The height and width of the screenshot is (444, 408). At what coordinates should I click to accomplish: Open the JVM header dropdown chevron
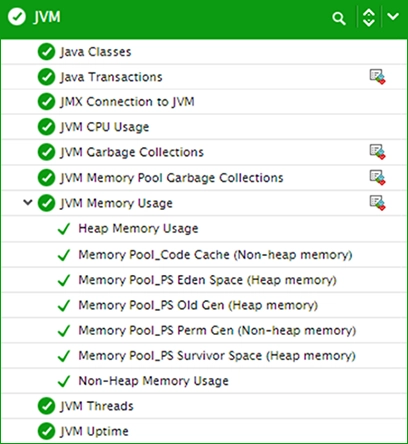pyautogui.click(x=393, y=16)
